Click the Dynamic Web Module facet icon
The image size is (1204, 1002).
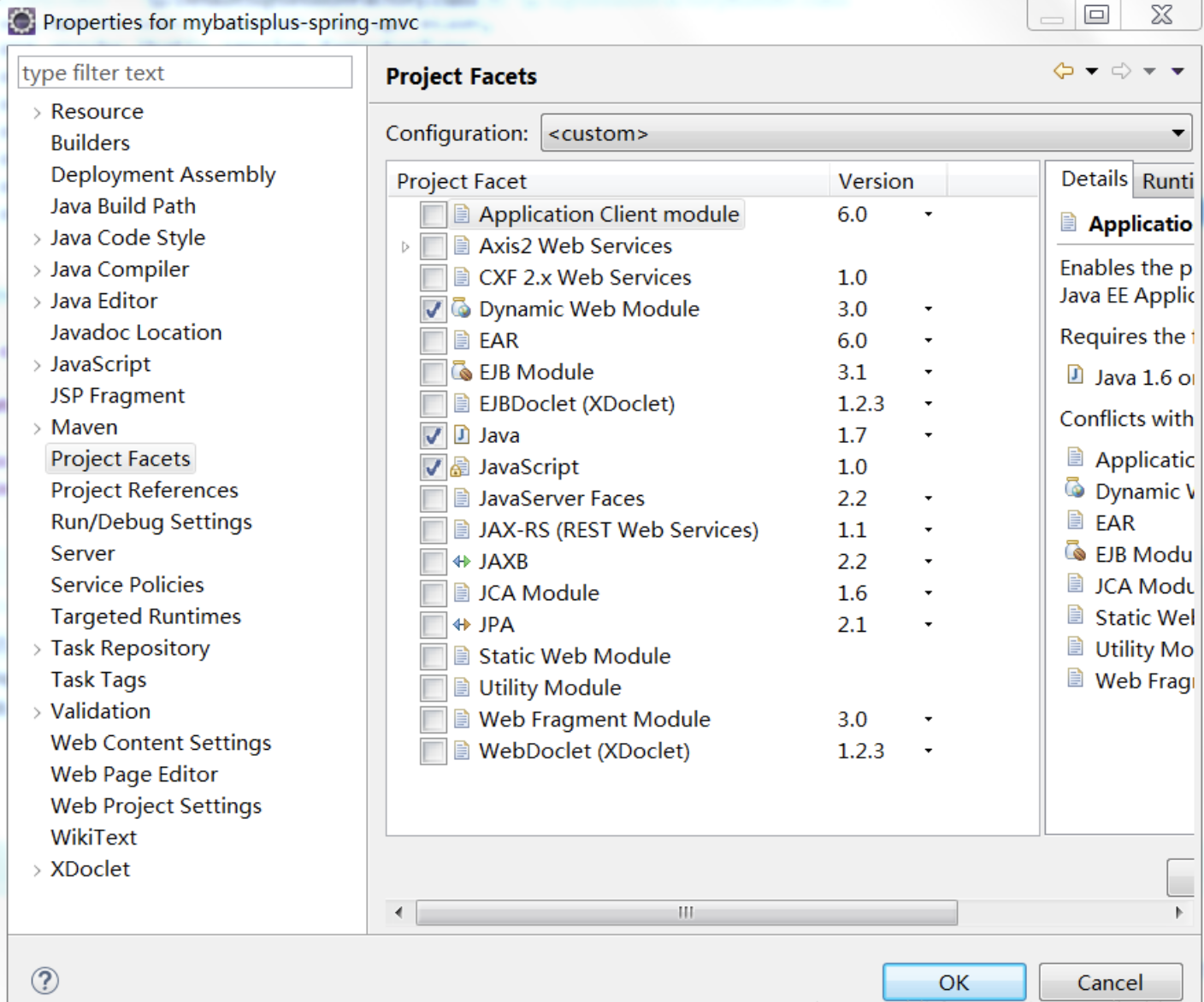click(x=462, y=309)
